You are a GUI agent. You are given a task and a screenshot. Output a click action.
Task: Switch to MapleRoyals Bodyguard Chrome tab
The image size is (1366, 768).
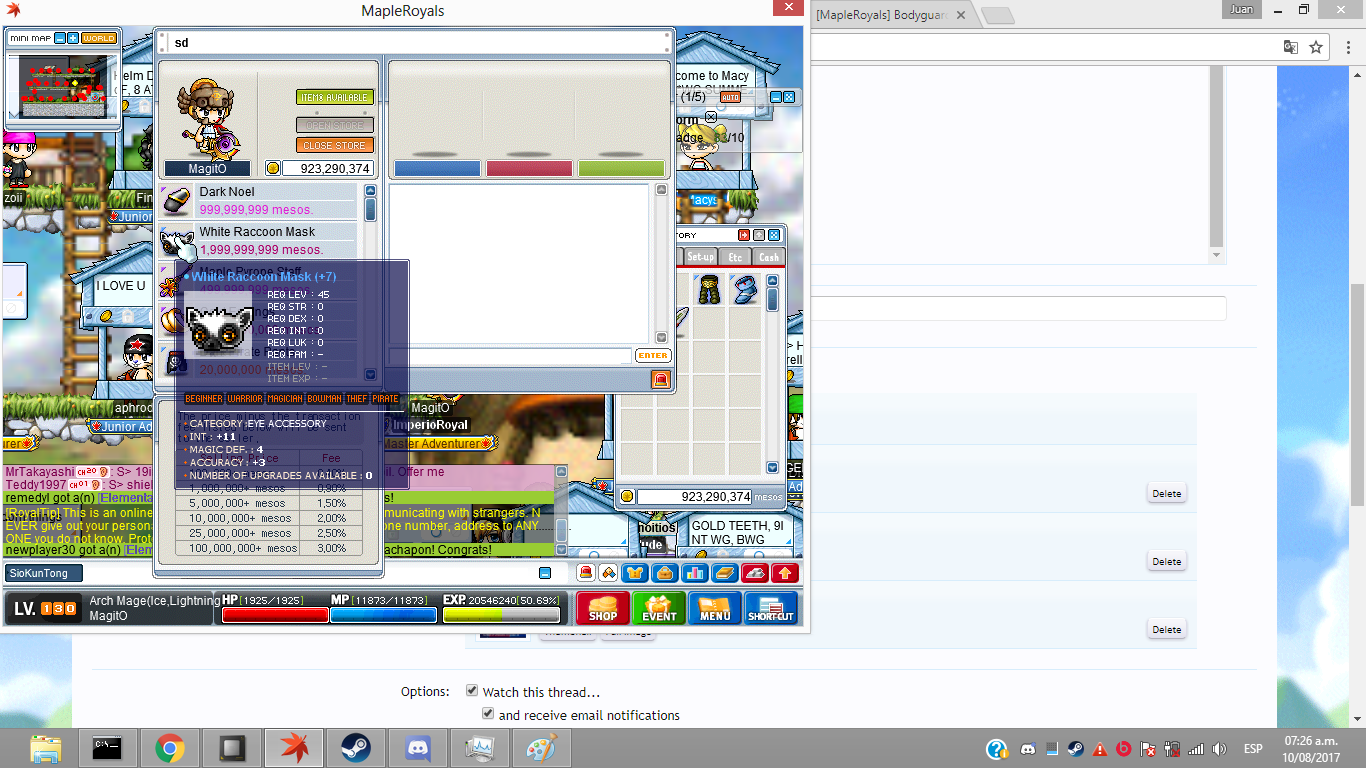tap(889, 15)
